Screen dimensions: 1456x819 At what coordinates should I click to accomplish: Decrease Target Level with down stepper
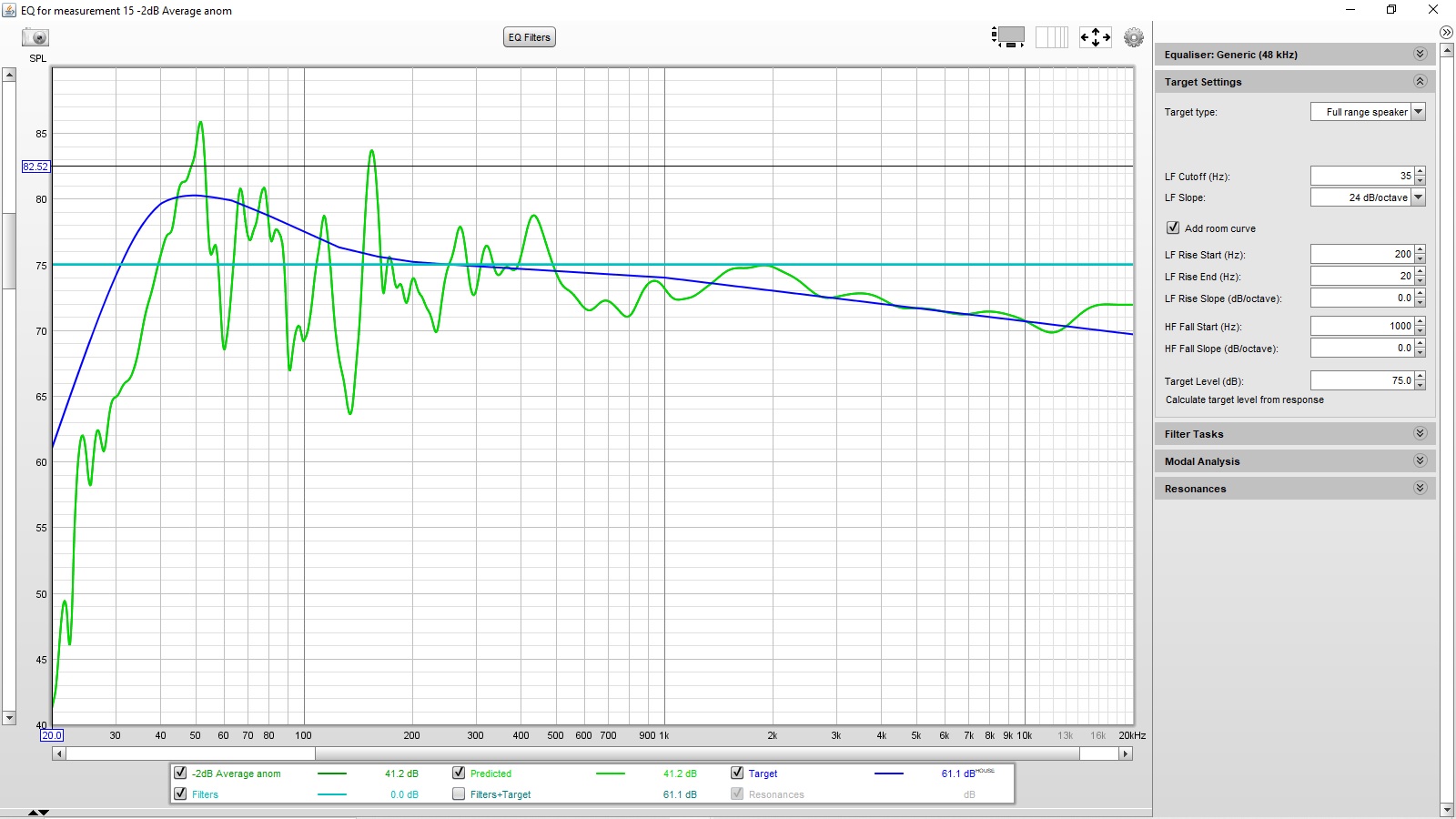point(1421,385)
